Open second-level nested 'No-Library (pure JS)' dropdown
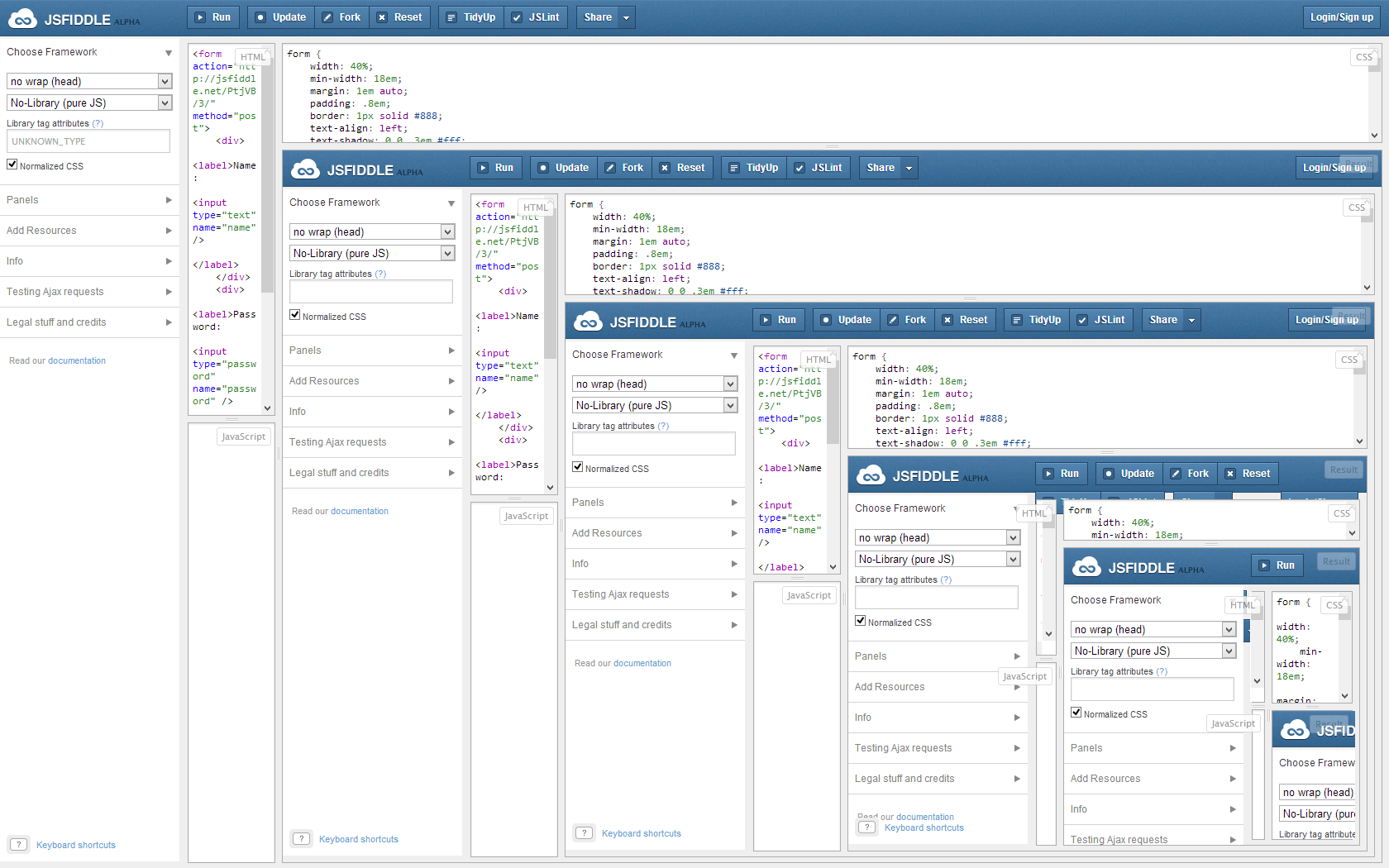This screenshot has width=1389, height=868. (372, 253)
